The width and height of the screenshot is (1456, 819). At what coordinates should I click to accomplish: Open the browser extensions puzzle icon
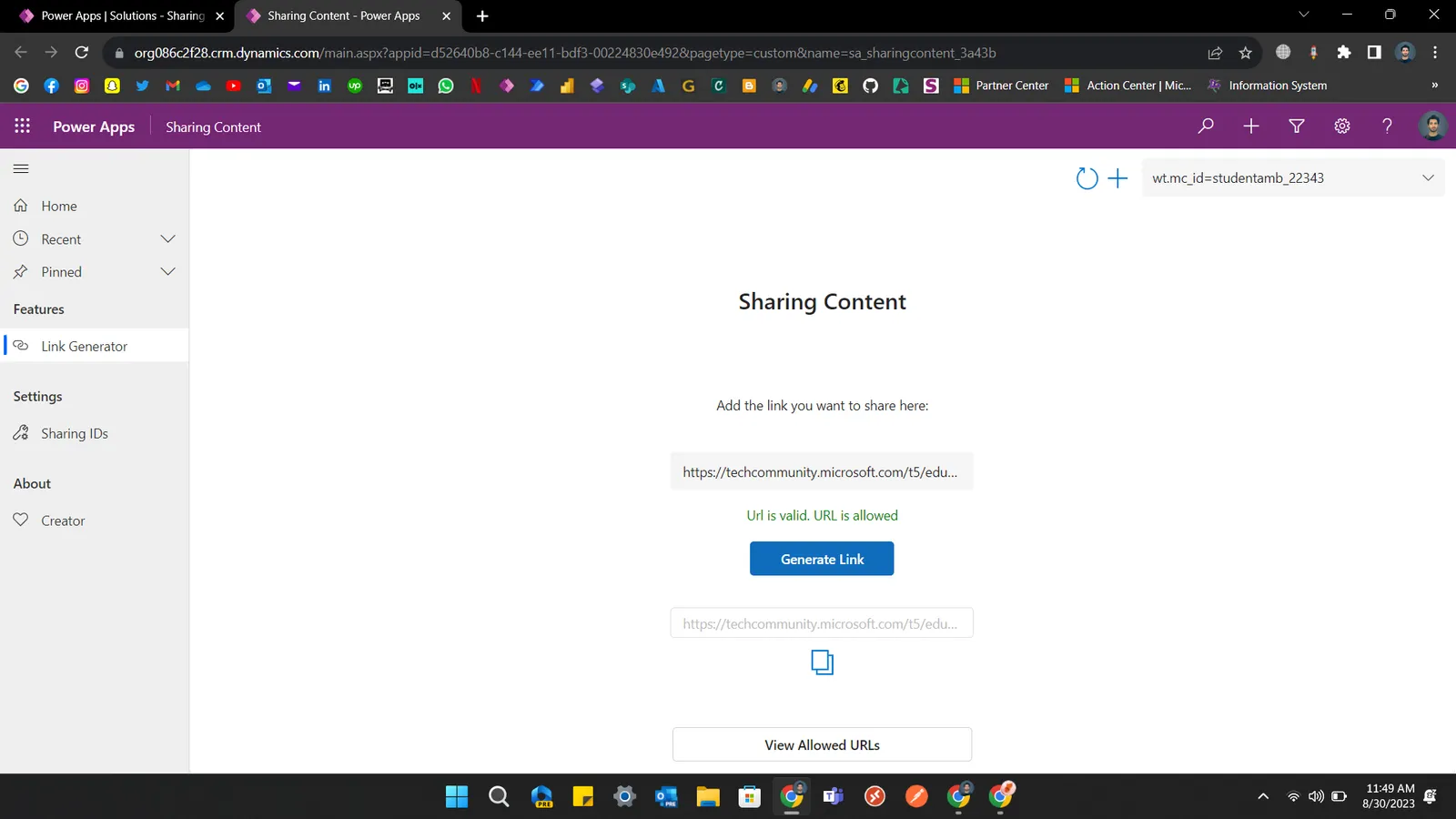(1343, 53)
